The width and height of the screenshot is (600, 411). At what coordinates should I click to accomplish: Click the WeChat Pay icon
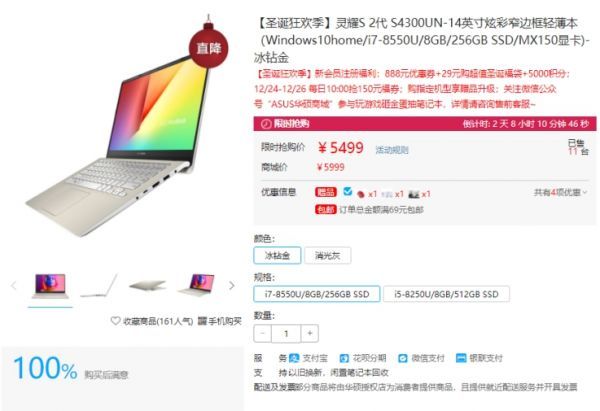point(403,358)
